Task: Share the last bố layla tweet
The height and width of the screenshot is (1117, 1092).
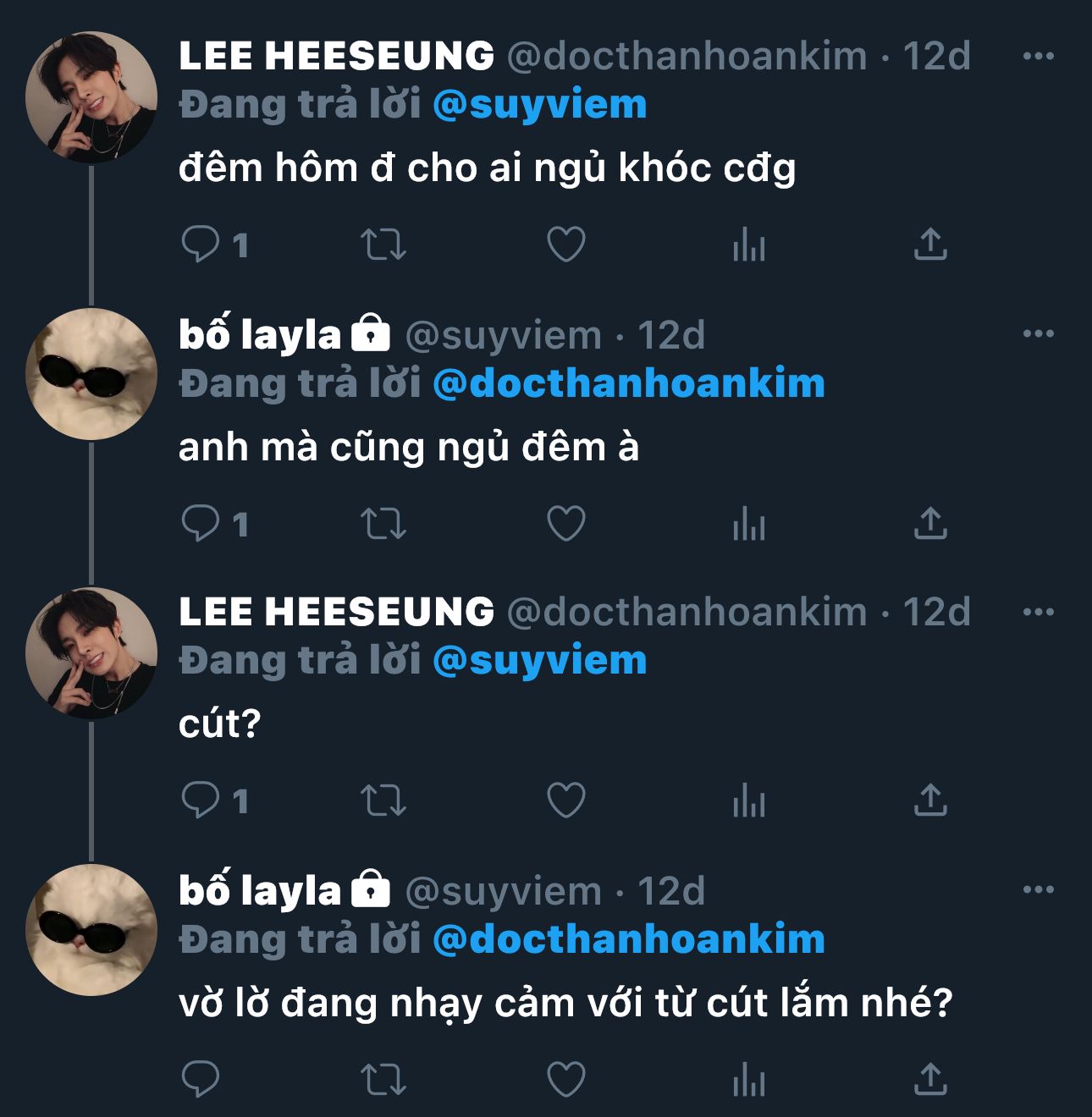Action: pyautogui.click(x=930, y=1079)
